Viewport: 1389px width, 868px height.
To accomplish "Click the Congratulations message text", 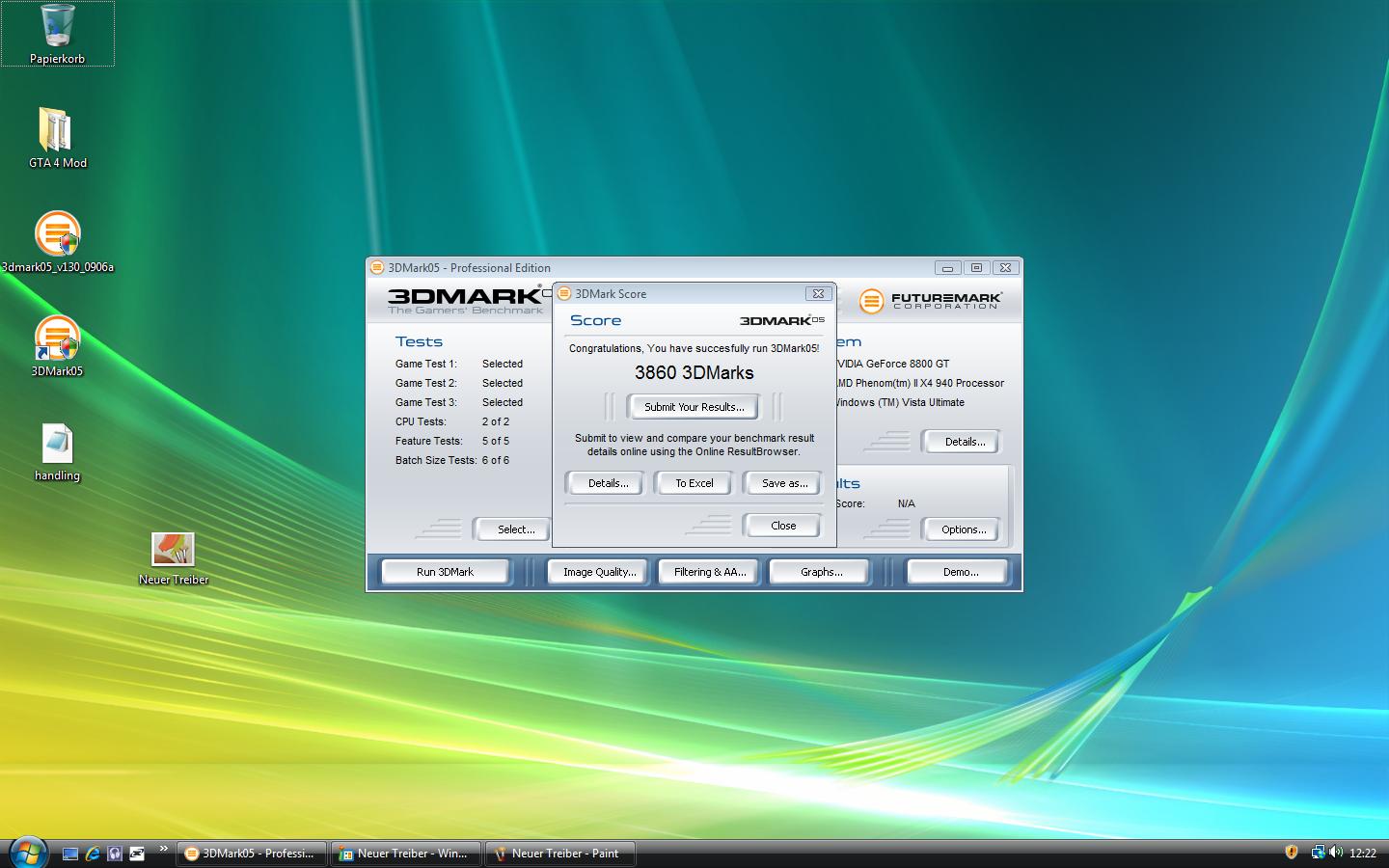I will point(694,348).
